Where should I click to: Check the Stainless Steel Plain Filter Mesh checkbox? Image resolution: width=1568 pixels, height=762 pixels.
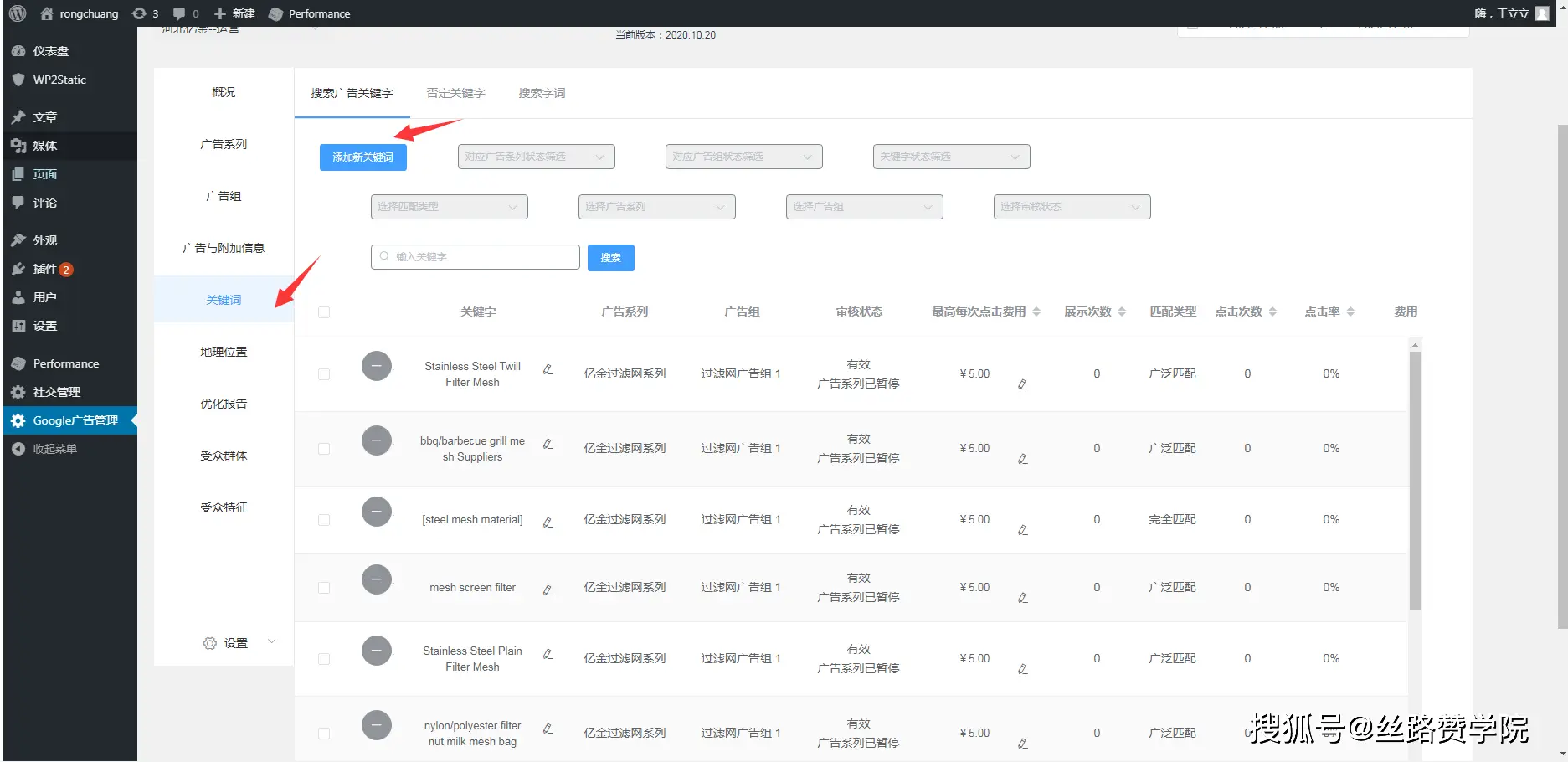pyautogui.click(x=324, y=659)
